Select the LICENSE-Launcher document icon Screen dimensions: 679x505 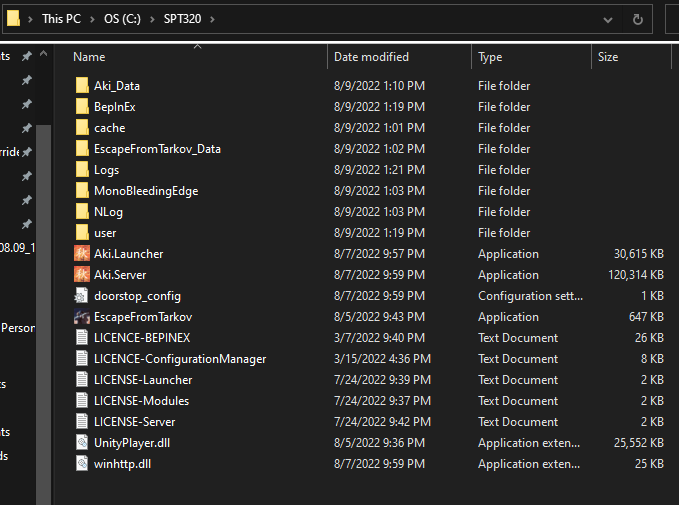[82, 379]
